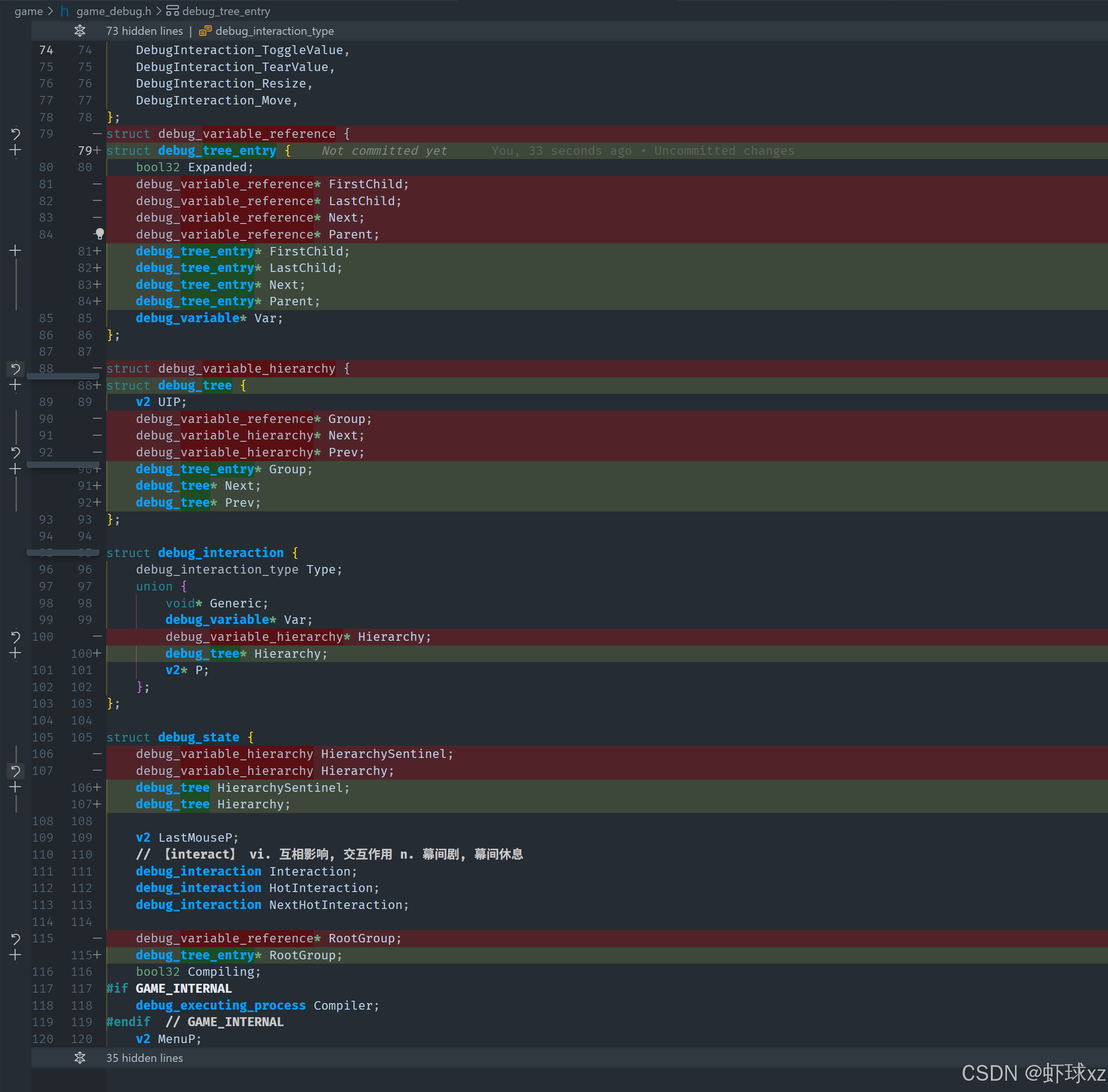
Task: Click the gray drag handle below line 88
Action: [x=63, y=376]
